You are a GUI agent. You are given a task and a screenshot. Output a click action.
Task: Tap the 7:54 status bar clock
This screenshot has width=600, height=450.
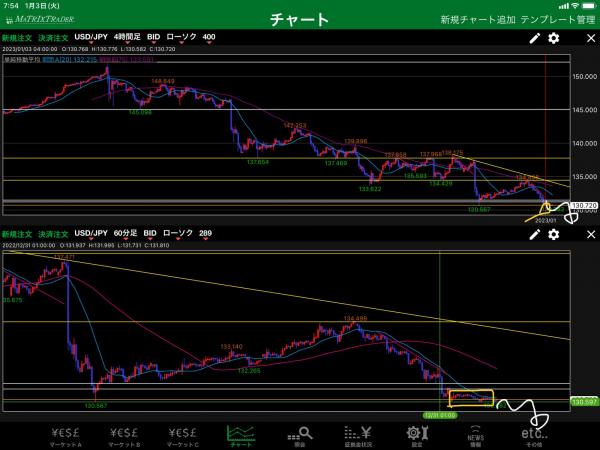pyautogui.click(x=11, y=6)
